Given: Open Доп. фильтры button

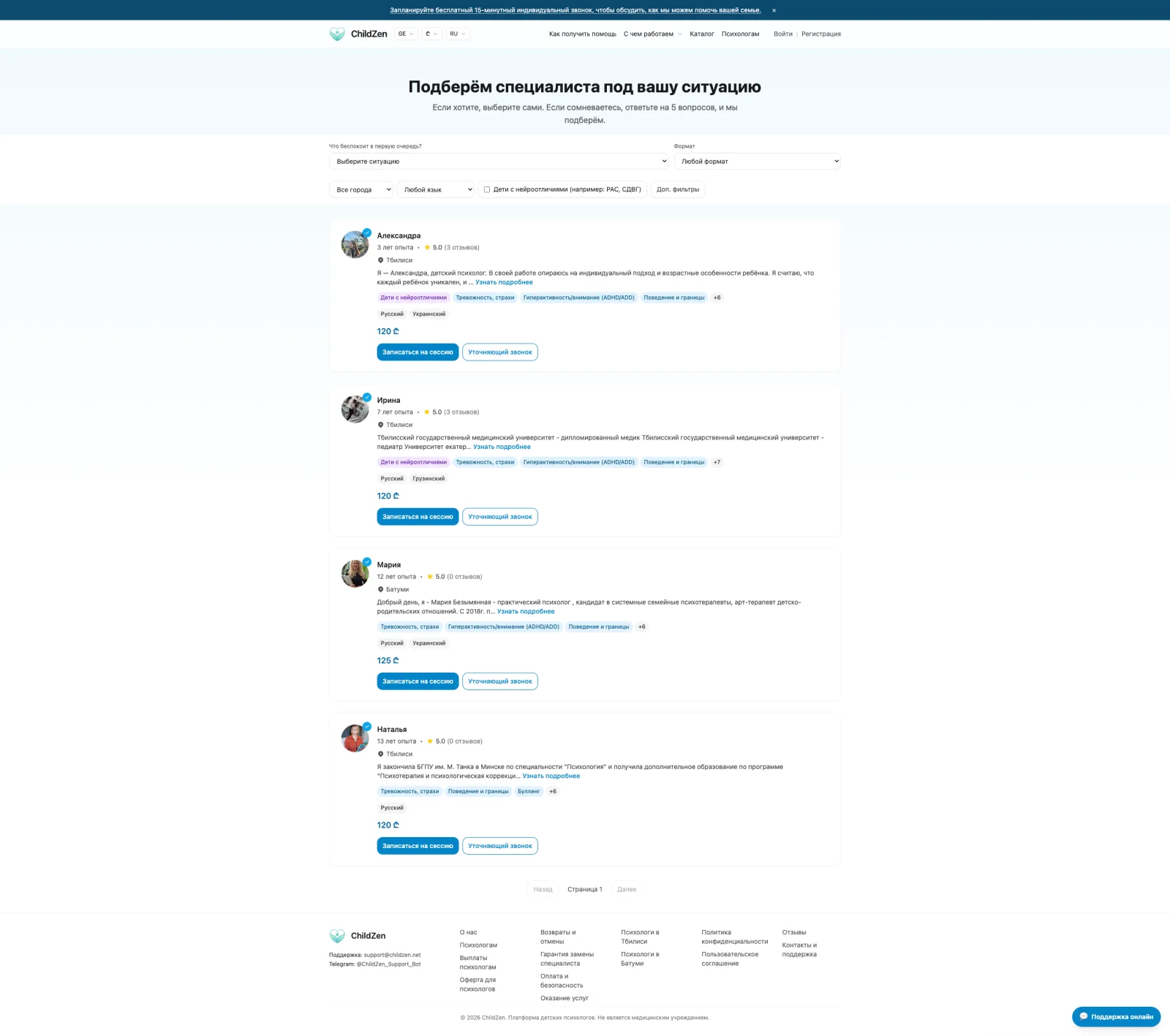Looking at the screenshot, I should coord(678,189).
